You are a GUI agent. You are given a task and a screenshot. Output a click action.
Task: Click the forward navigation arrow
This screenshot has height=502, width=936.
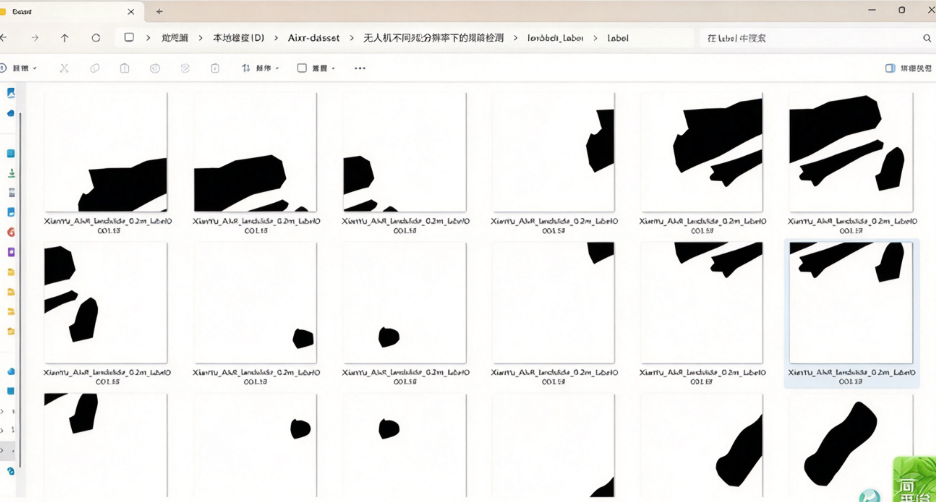coord(35,38)
